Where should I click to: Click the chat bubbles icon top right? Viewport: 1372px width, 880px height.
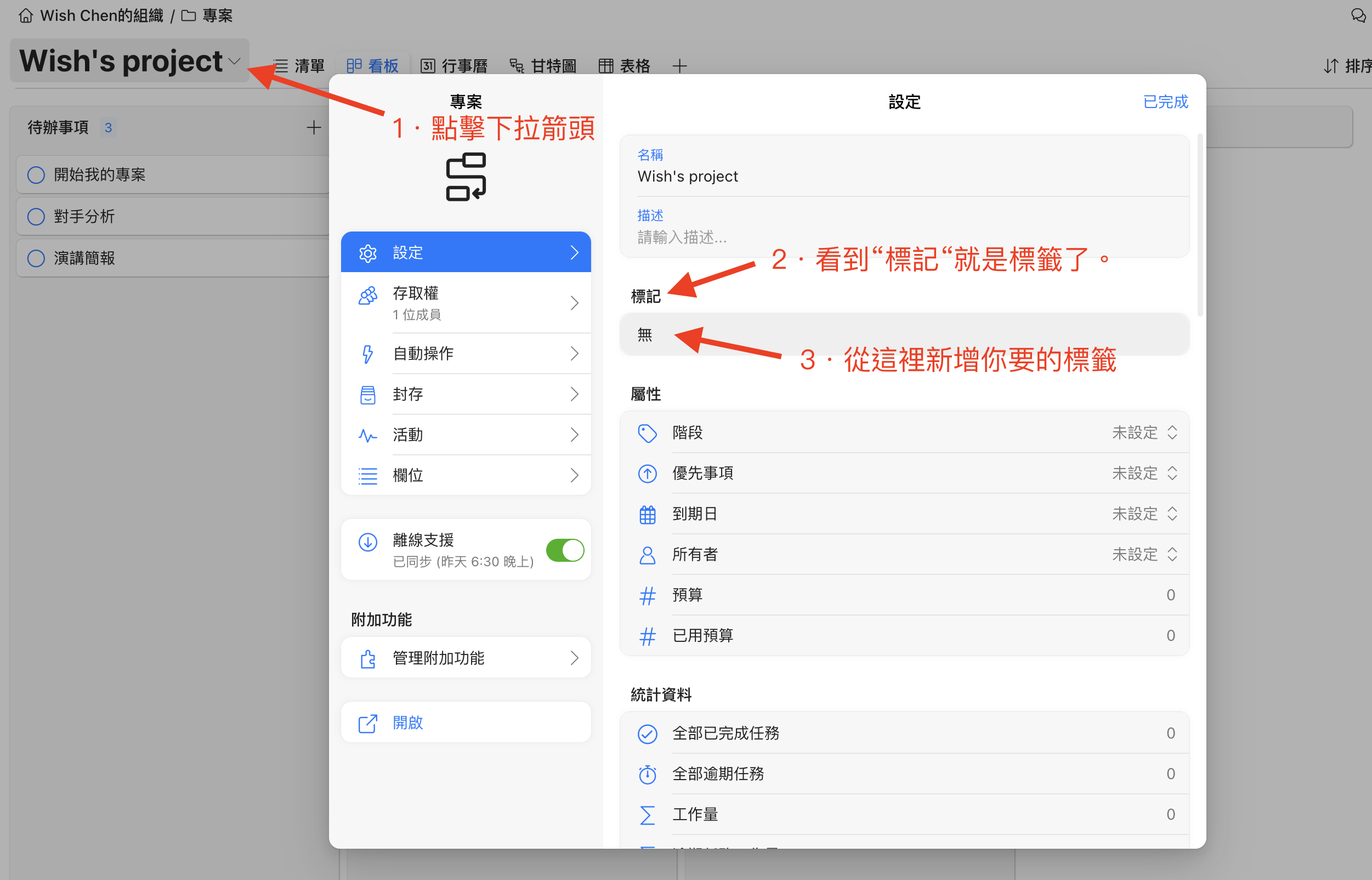click(x=1358, y=15)
